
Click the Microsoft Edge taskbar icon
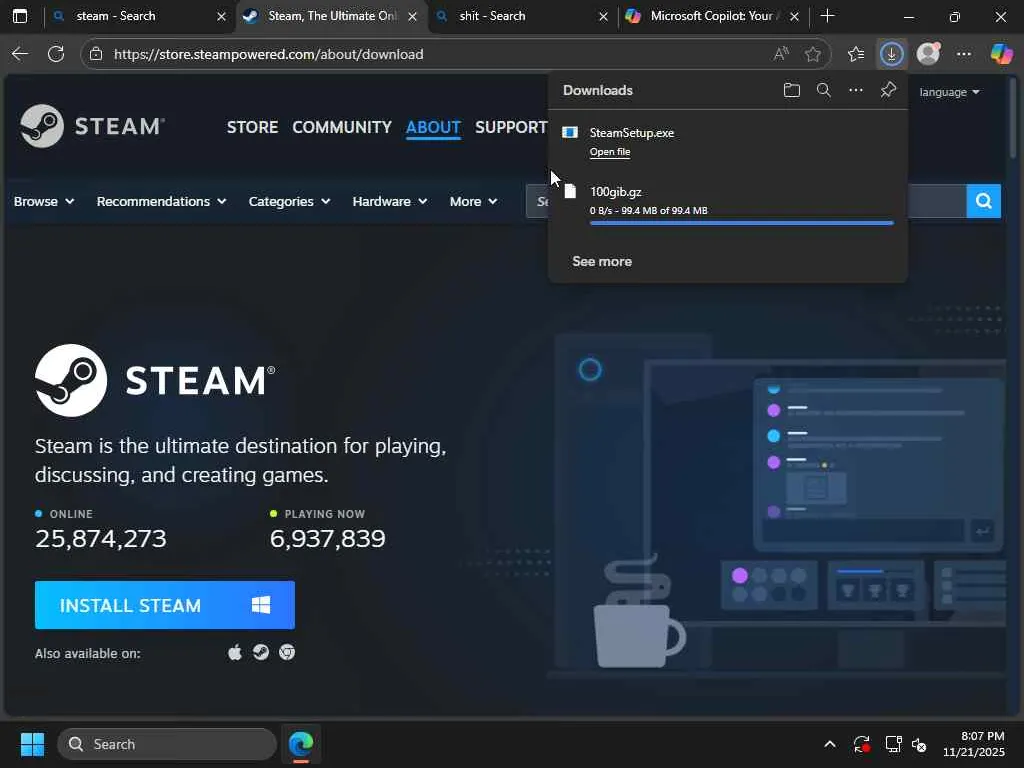(x=301, y=744)
